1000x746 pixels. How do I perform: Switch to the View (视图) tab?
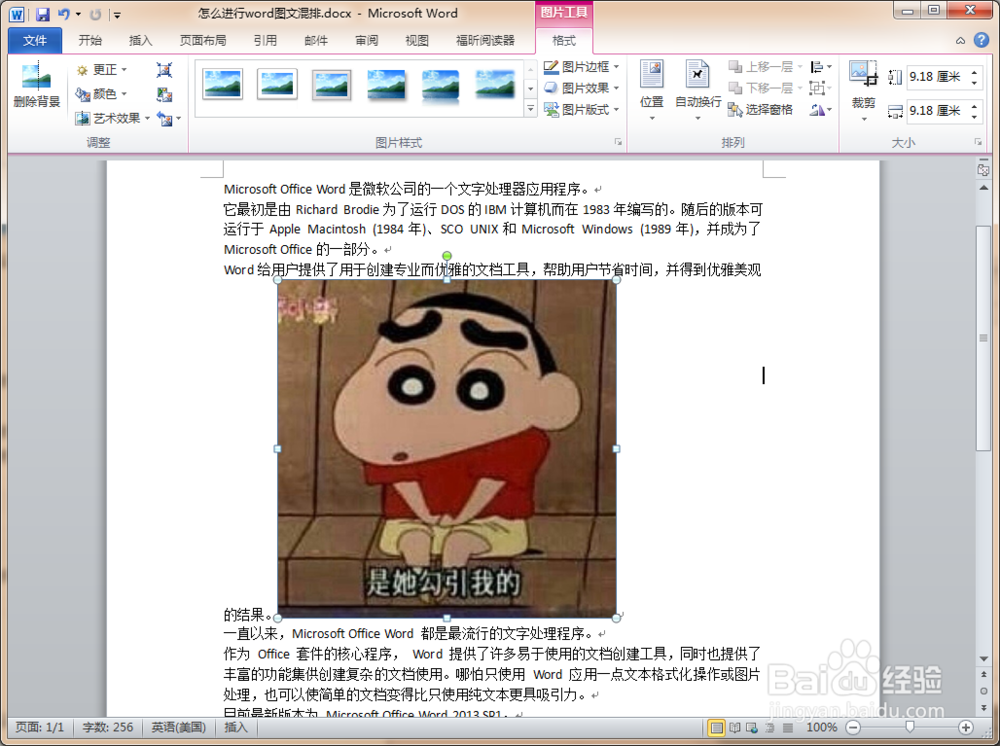(x=417, y=40)
